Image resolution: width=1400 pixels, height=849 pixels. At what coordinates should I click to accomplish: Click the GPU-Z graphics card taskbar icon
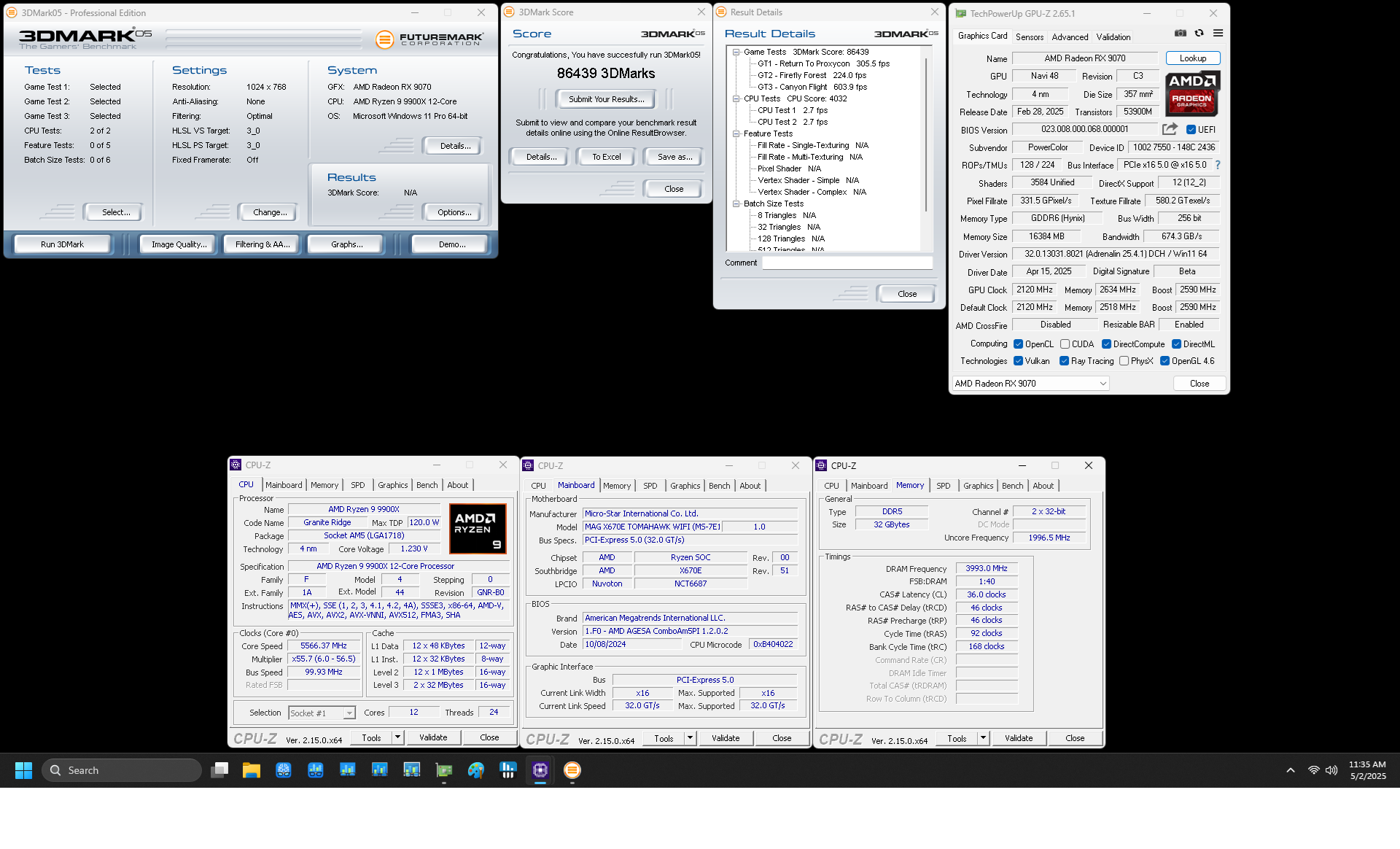point(444,770)
